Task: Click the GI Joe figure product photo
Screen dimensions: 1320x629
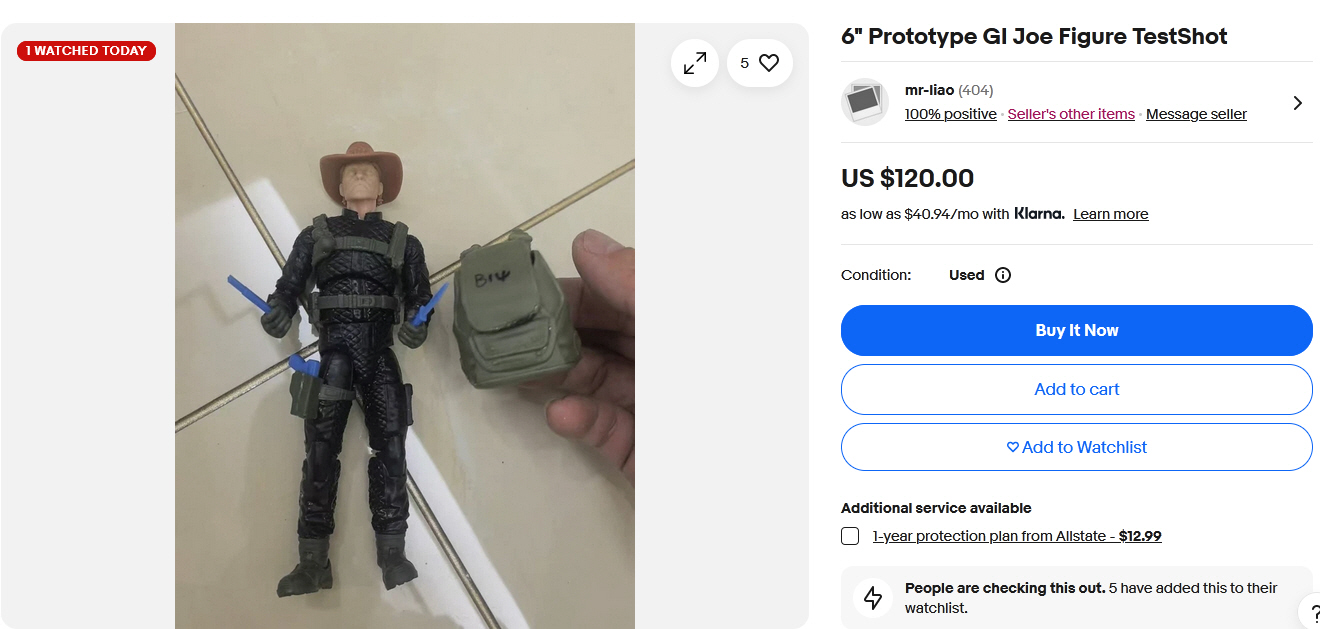Action: [x=405, y=326]
